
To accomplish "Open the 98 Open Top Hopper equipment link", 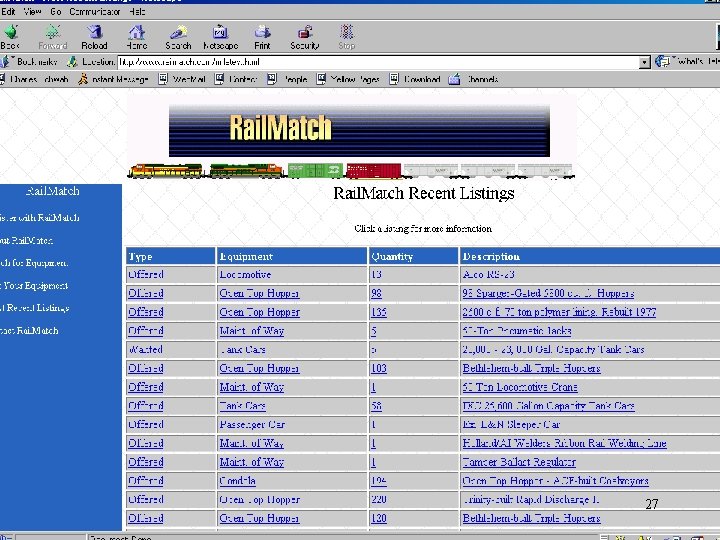I will [x=259, y=293].
